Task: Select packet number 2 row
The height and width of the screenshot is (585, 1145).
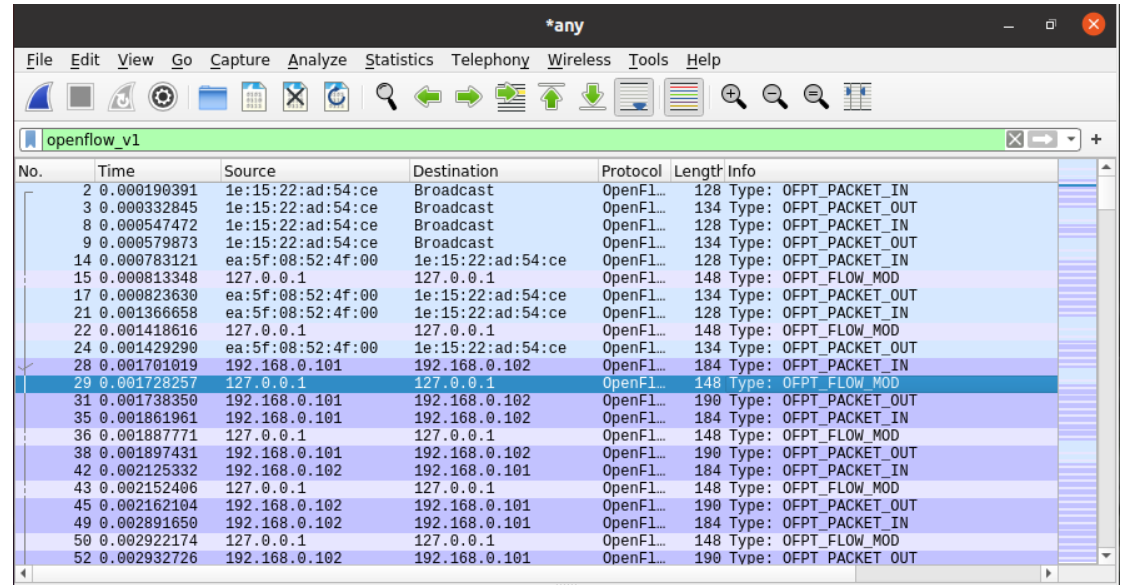Action: [x=537, y=191]
